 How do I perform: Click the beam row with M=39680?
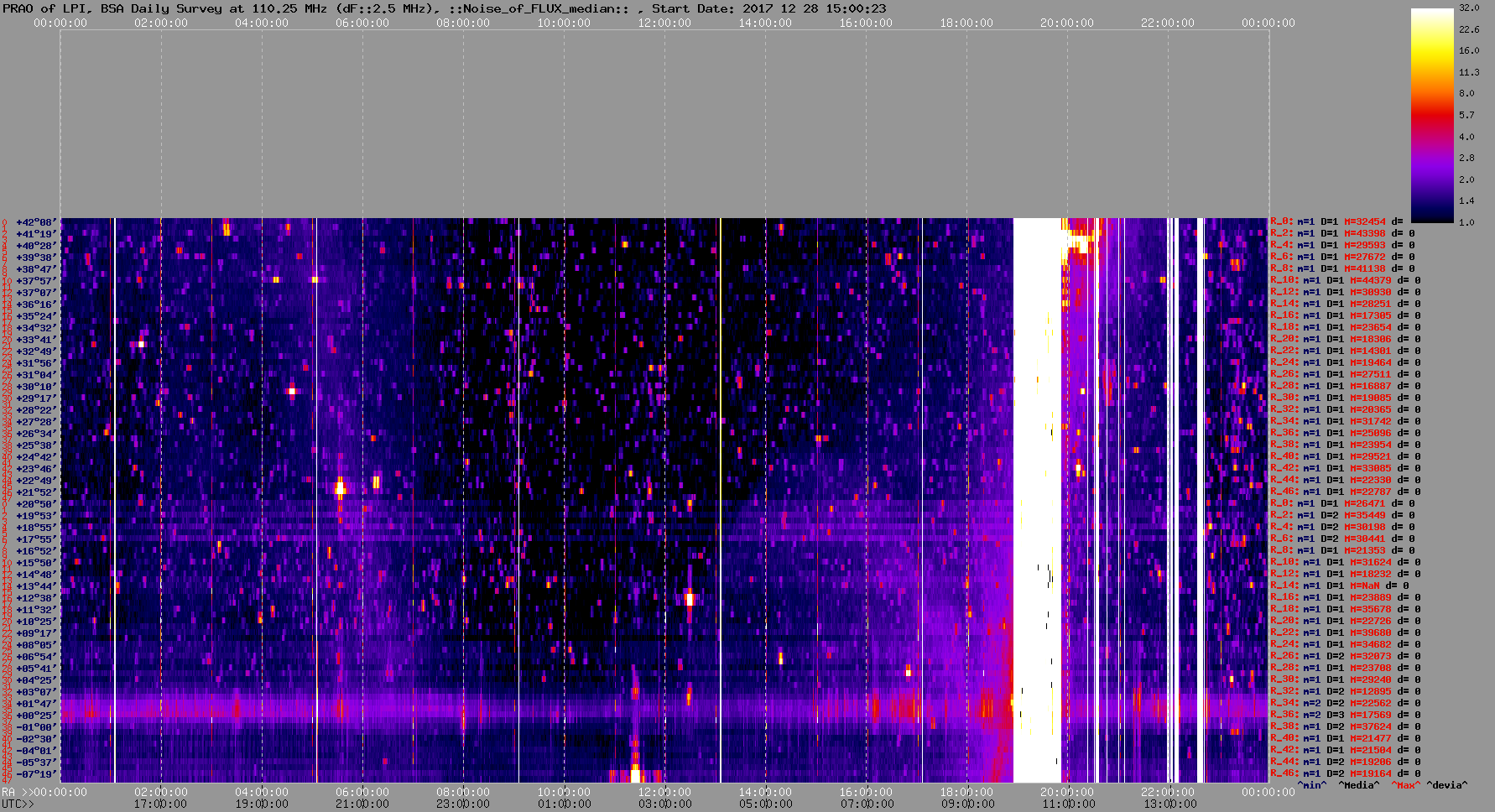coord(1346,632)
